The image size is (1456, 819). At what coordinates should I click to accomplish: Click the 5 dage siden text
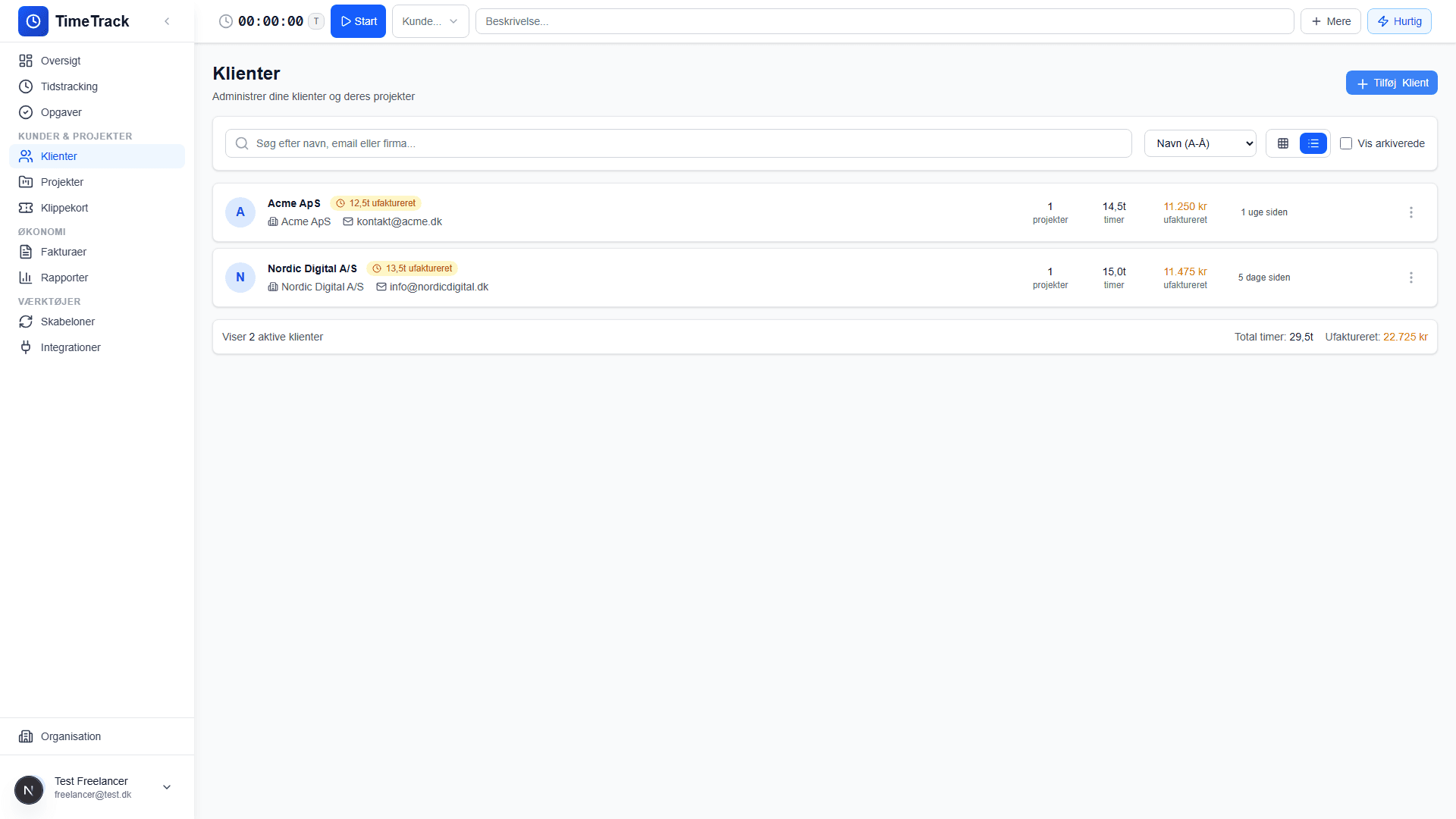(1264, 278)
